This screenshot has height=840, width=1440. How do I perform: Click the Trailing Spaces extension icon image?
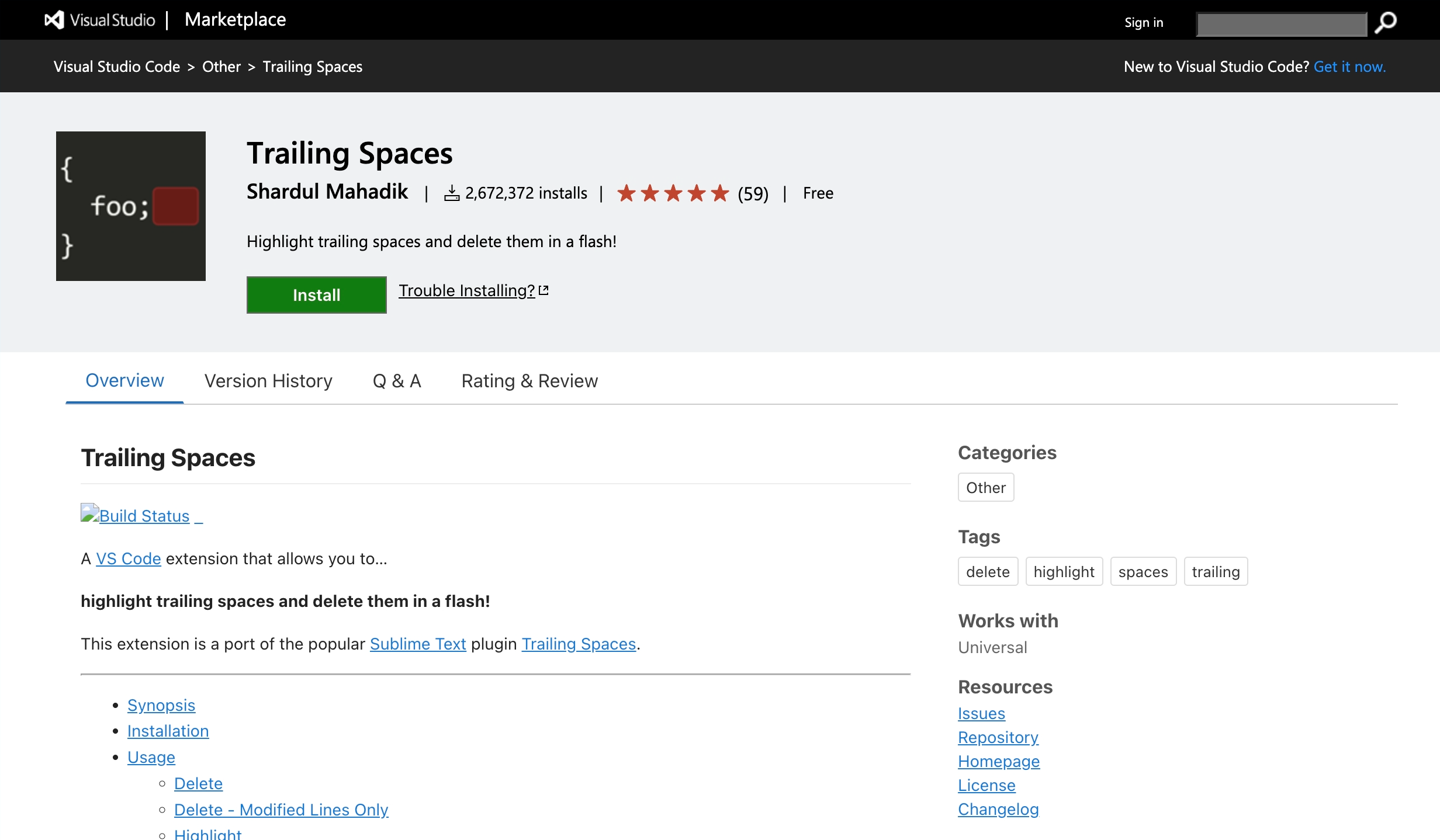(x=131, y=206)
